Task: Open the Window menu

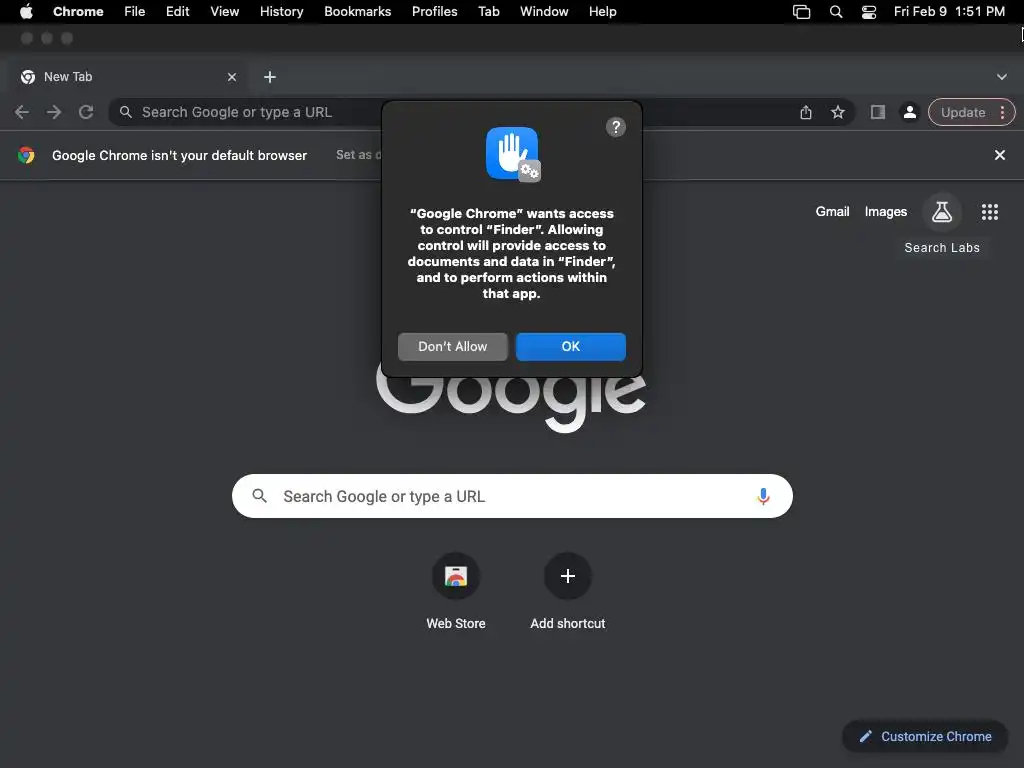Action: [544, 11]
